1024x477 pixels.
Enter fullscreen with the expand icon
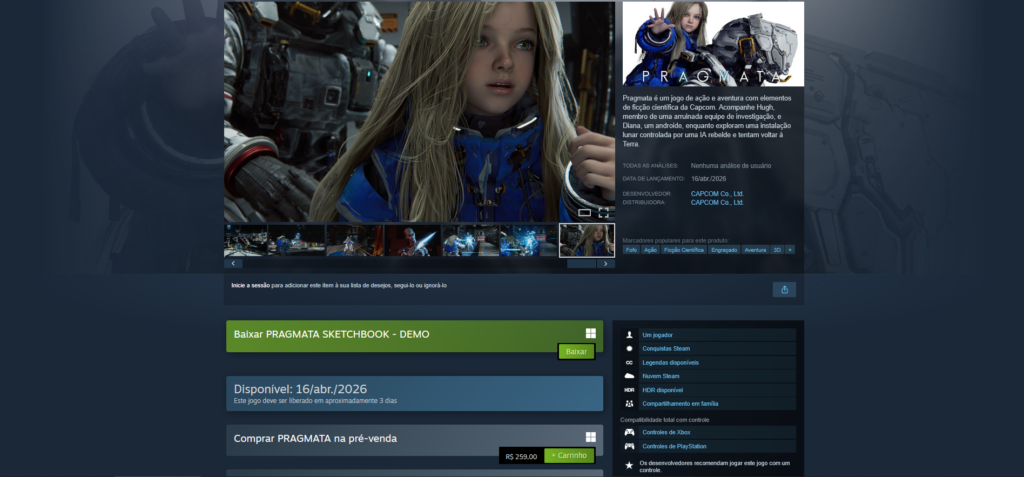603,212
